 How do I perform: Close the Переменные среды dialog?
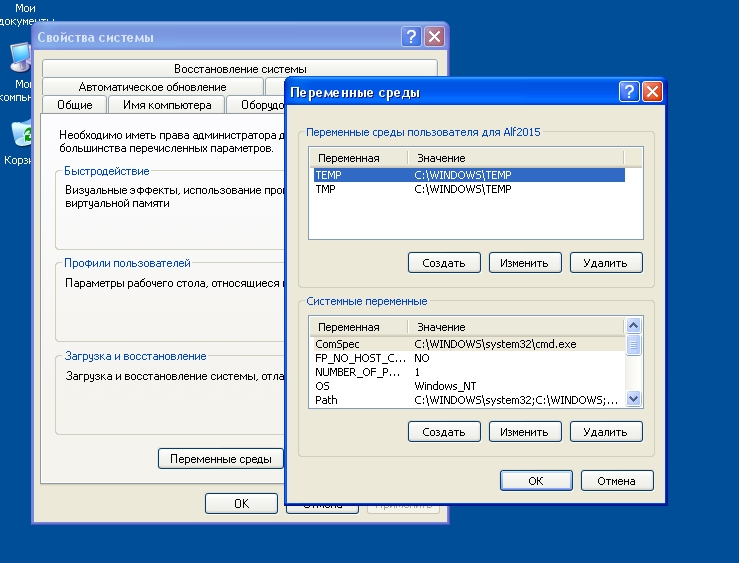[x=652, y=91]
